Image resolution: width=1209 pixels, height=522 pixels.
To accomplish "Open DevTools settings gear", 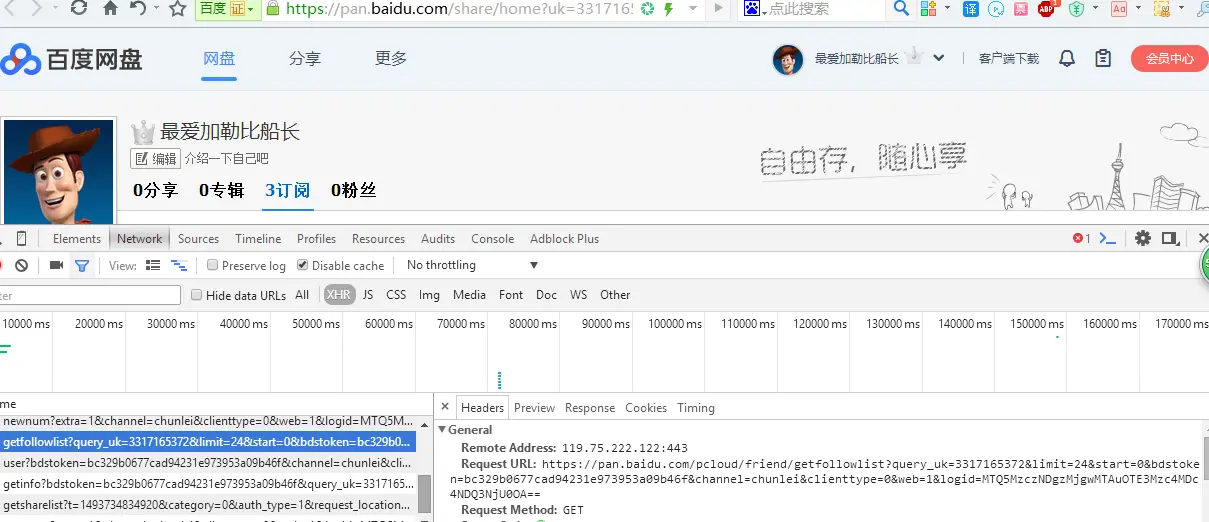I will [1143, 238].
